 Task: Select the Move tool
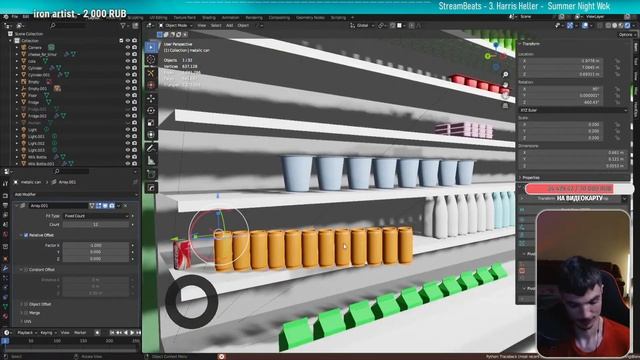click(151, 98)
